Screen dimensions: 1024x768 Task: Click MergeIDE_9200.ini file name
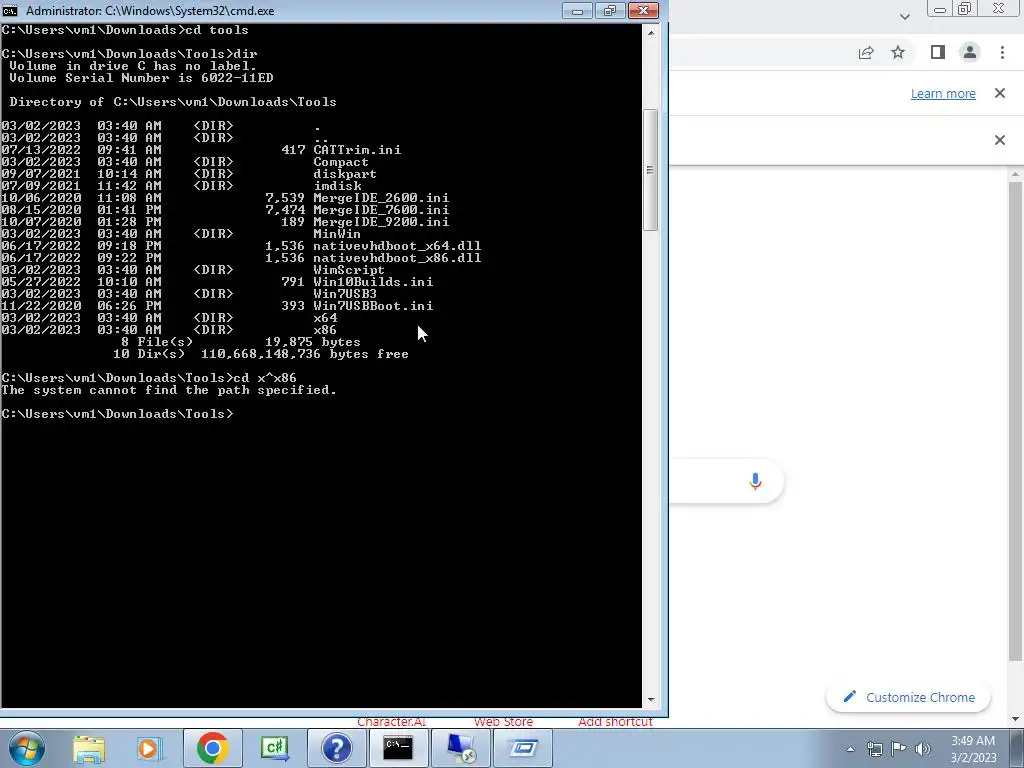[x=381, y=222]
